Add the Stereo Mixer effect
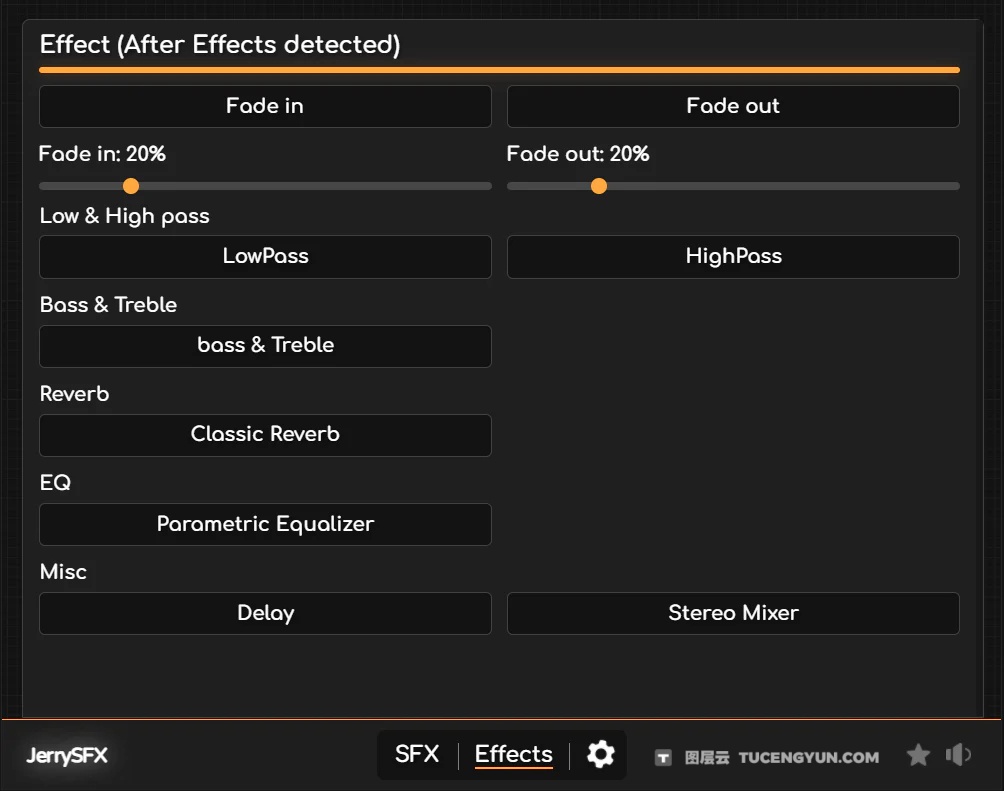The width and height of the screenshot is (1004, 791). pos(733,613)
